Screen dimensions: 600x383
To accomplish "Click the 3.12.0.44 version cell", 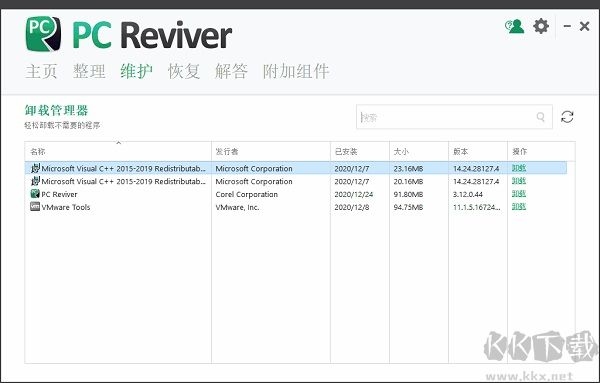I will (468, 194).
